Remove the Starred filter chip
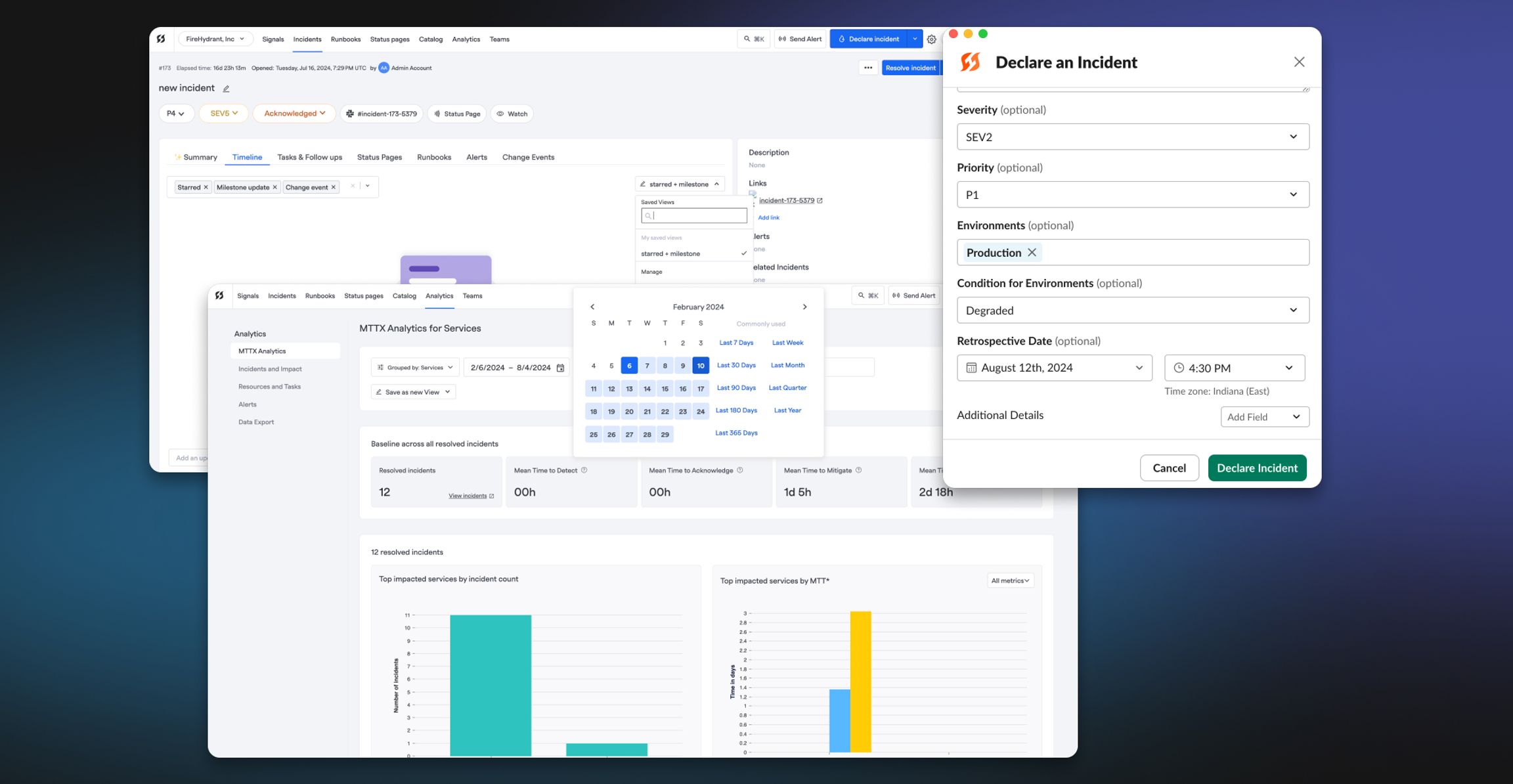The image size is (1513, 784). click(206, 187)
